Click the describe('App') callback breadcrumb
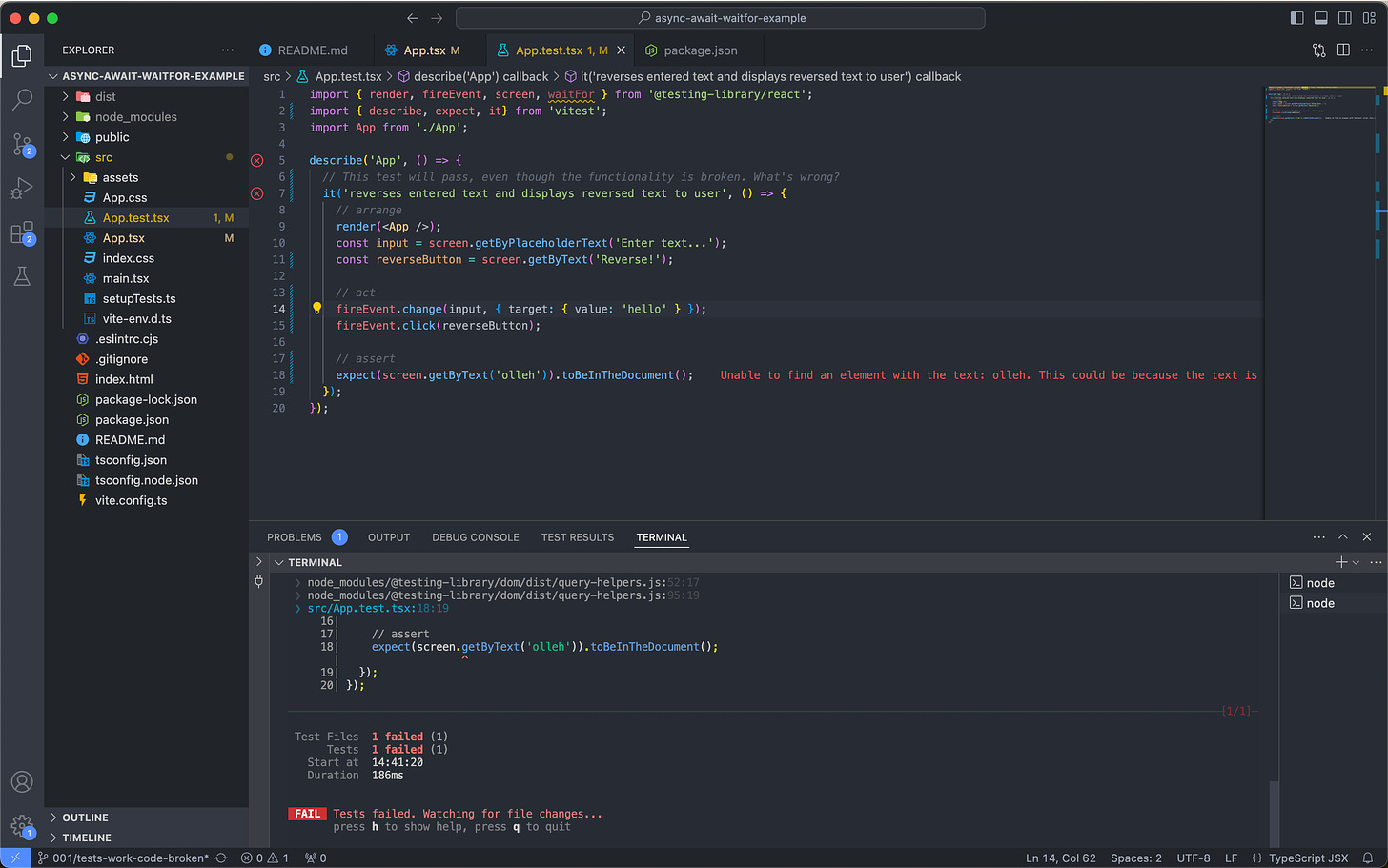This screenshot has height=868, width=1388. (473, 76)
